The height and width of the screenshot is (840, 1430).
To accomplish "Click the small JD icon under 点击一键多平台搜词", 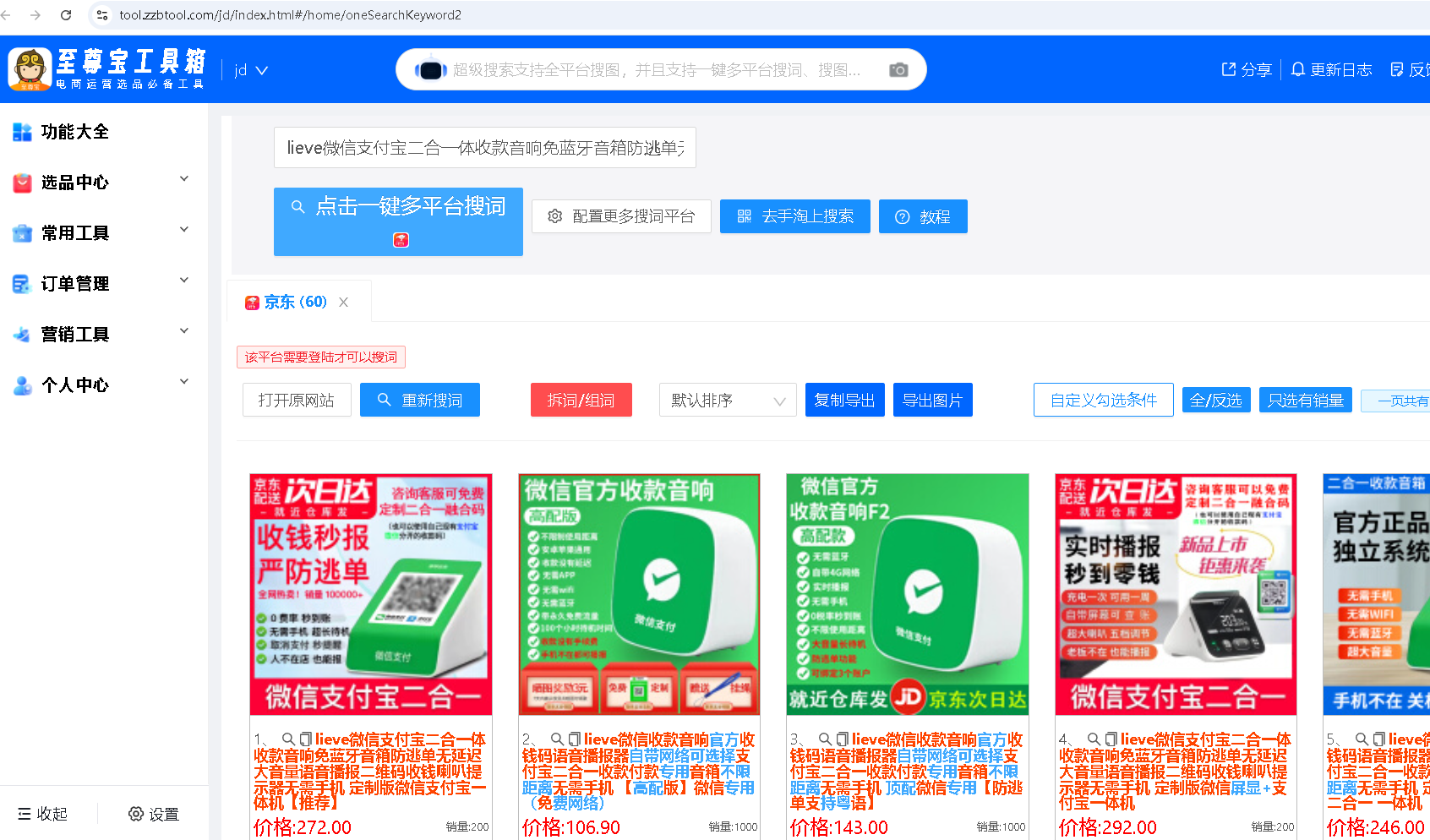I will click(x=401, y=240).
